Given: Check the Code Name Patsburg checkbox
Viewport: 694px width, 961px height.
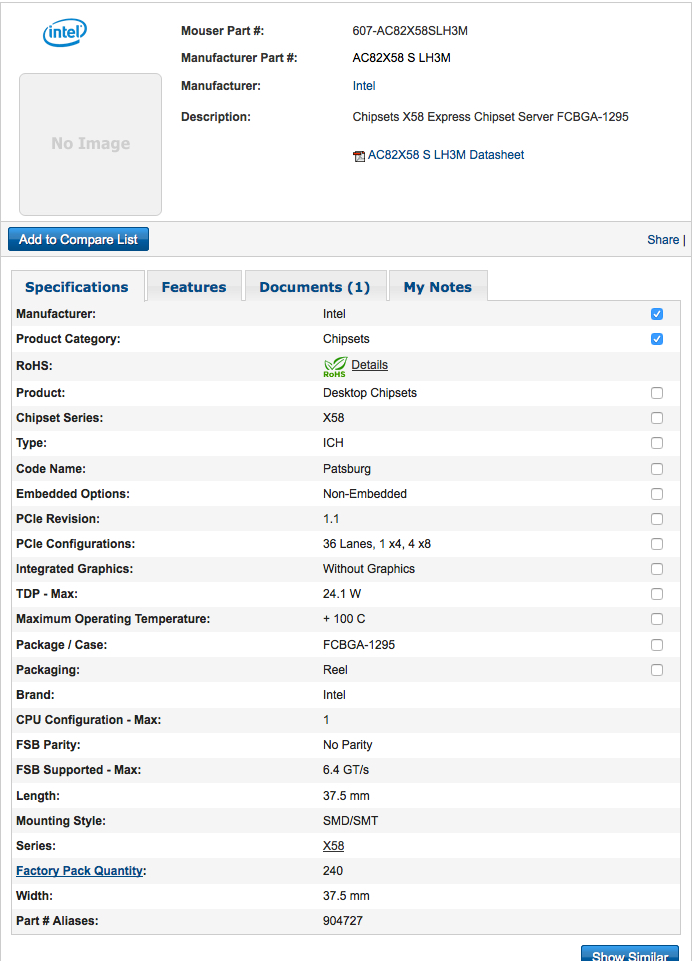Looking at the screenshot, I should click(657, 469).
